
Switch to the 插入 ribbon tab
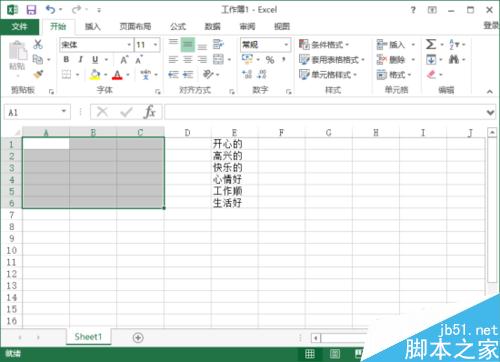(93, 27)
